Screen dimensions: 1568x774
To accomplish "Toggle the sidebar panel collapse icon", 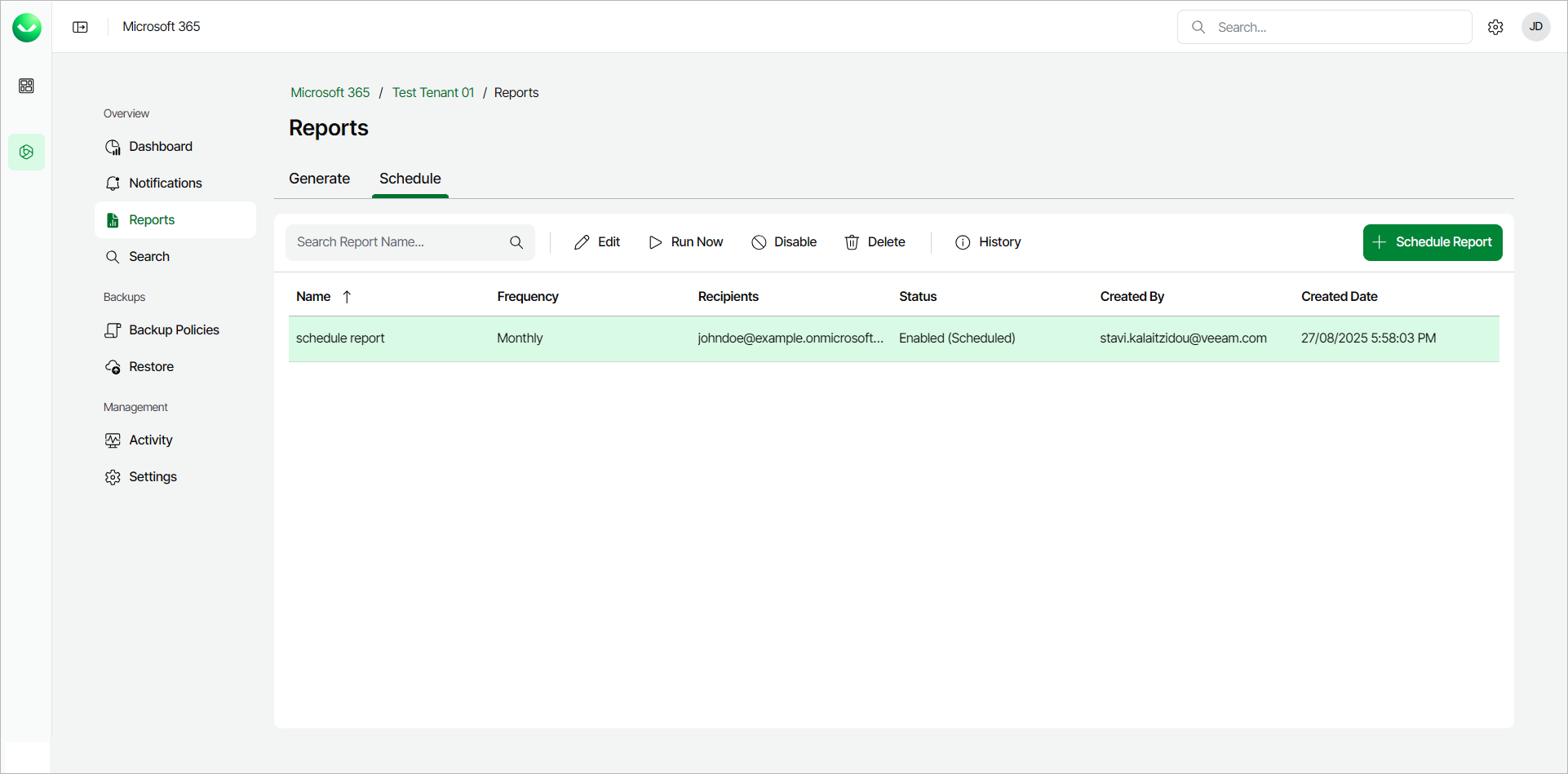I will [x=80, y=27].
